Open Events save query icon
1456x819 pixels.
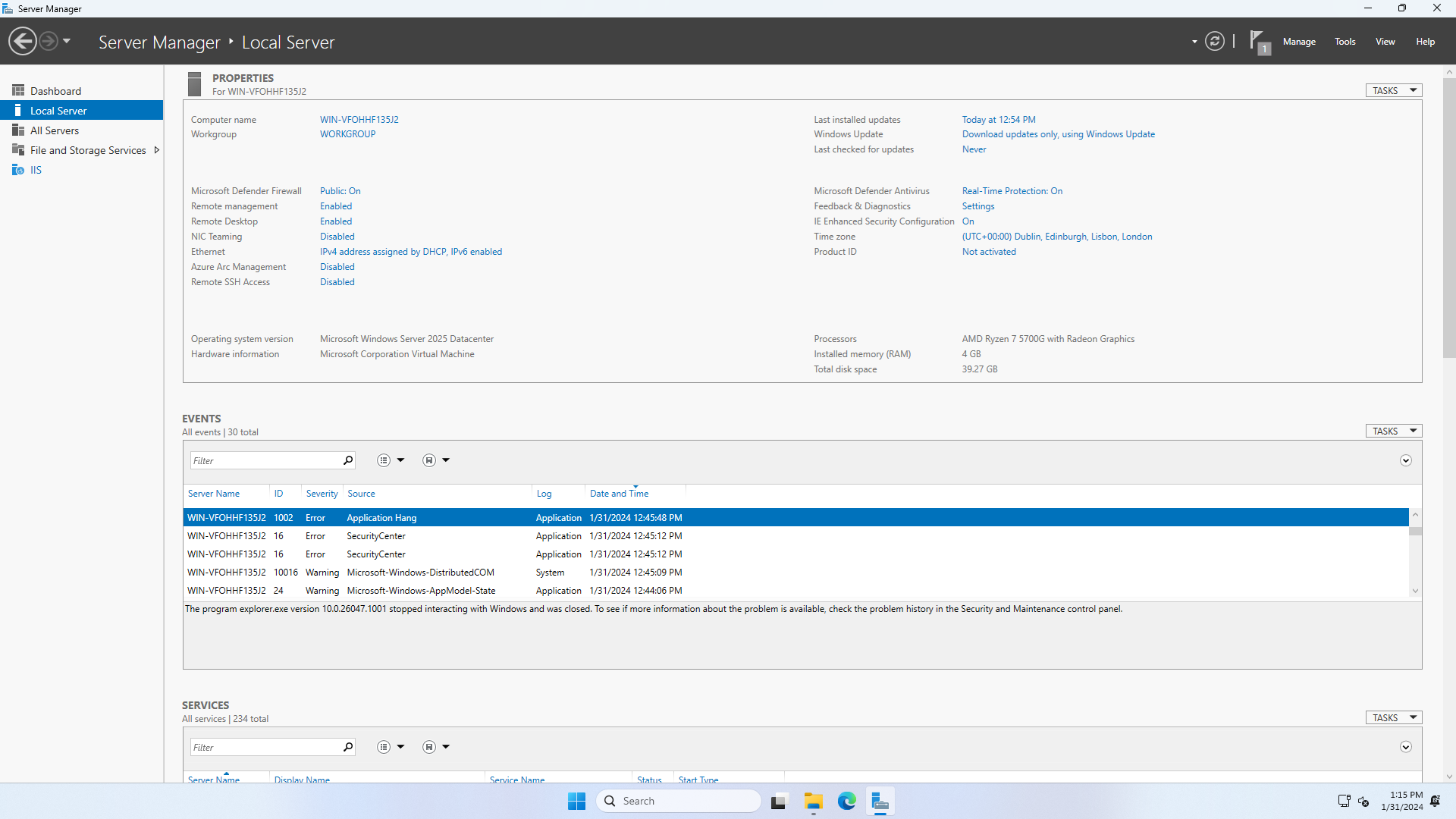coord(430,460)
